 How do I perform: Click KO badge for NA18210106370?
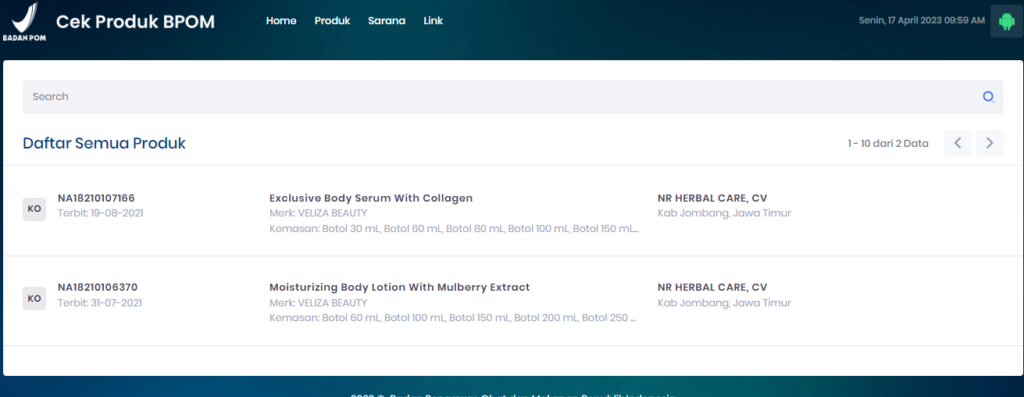point(35,298)
